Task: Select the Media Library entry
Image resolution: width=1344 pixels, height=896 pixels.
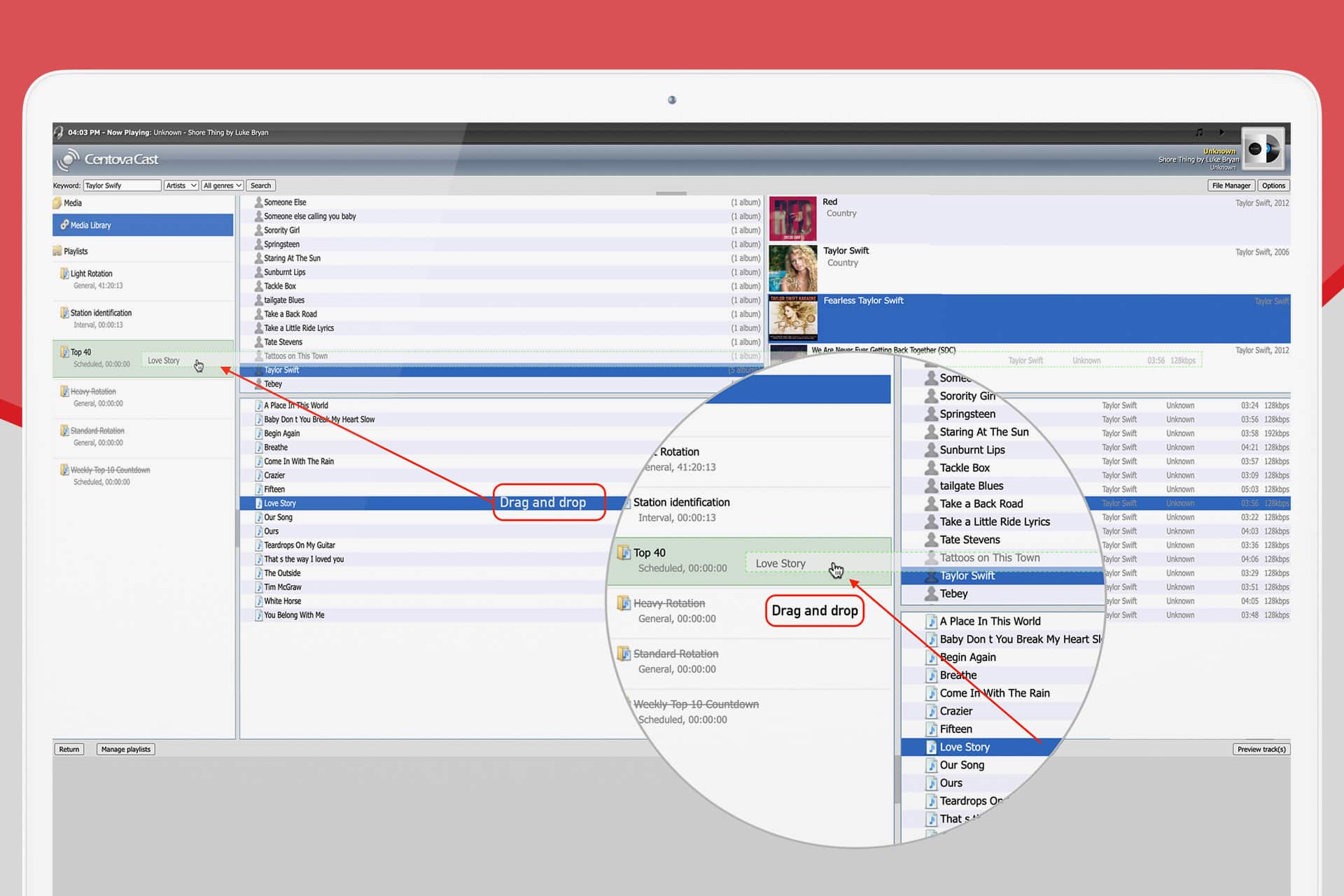Action: 143,225
